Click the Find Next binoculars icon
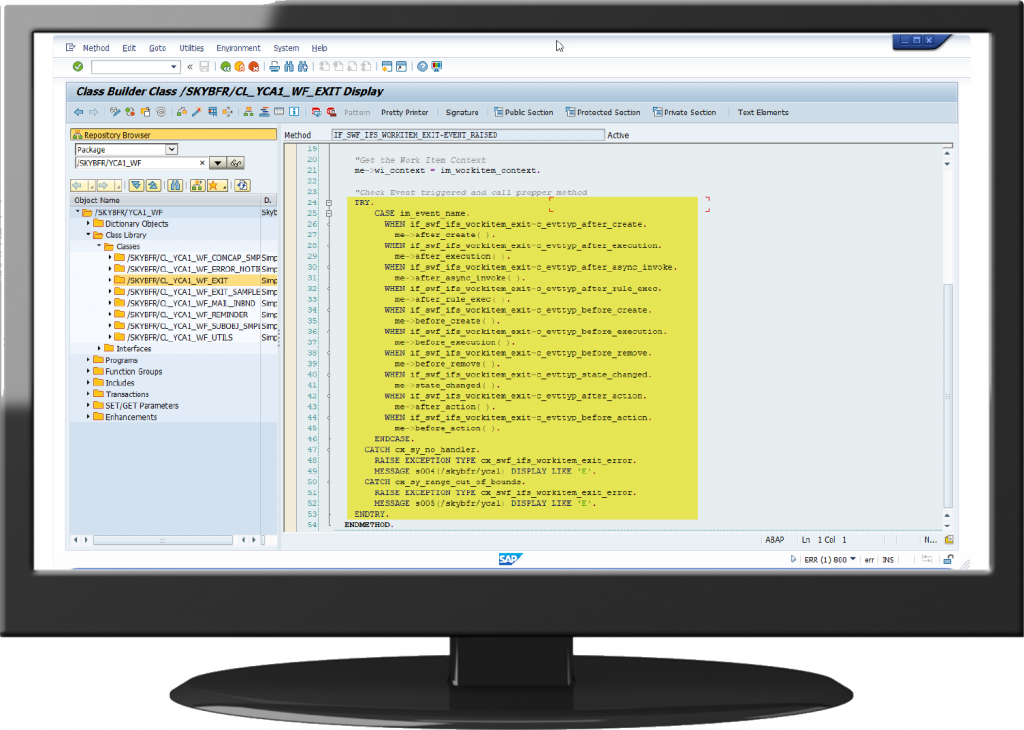 pos(302,67)
